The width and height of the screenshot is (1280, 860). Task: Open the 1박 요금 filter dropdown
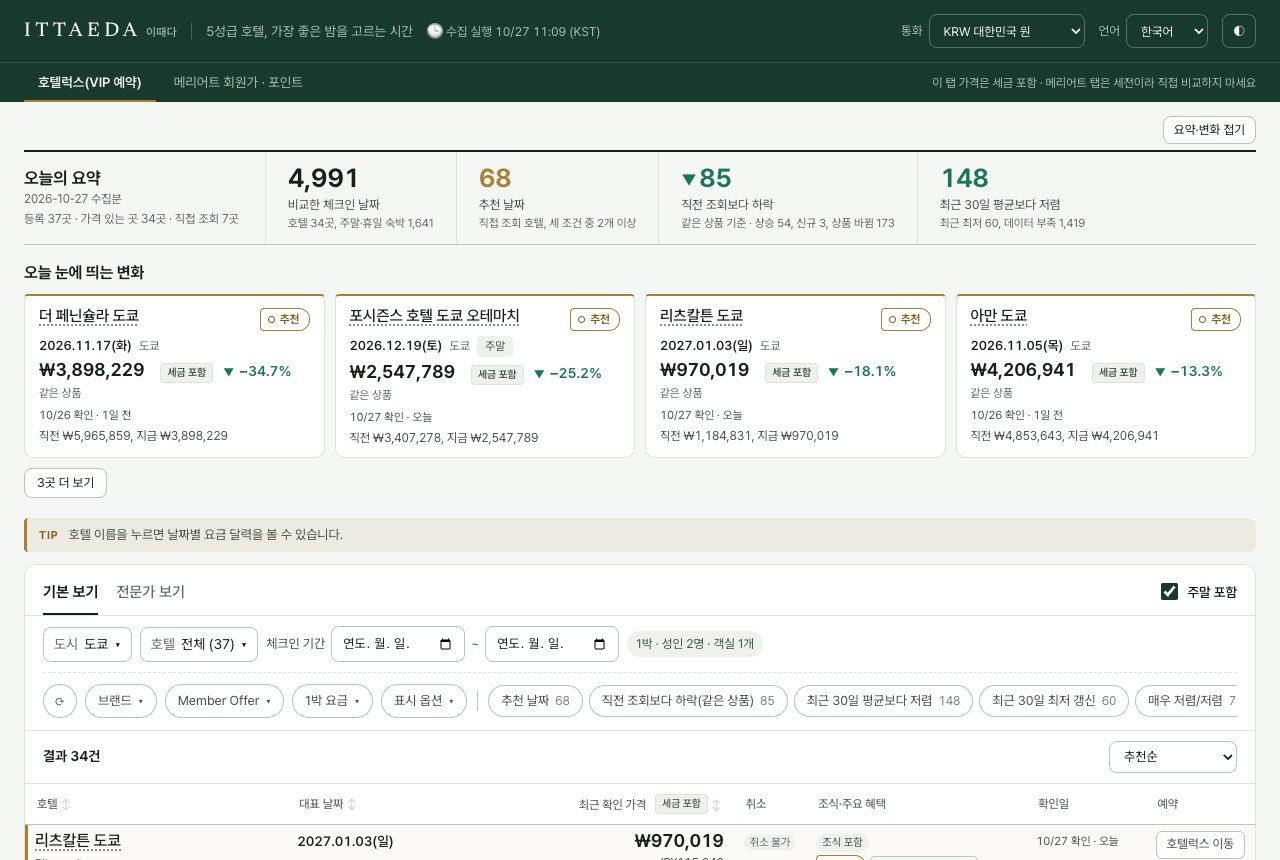point(332,701)
